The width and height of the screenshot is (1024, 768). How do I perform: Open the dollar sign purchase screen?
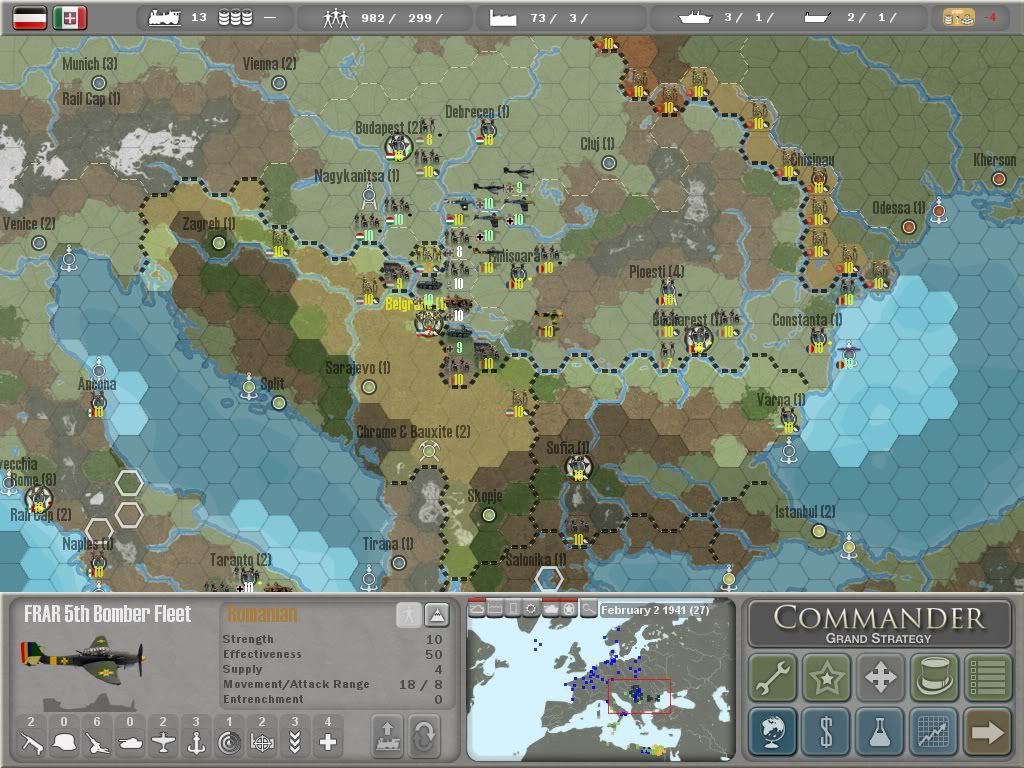(826, 731)
